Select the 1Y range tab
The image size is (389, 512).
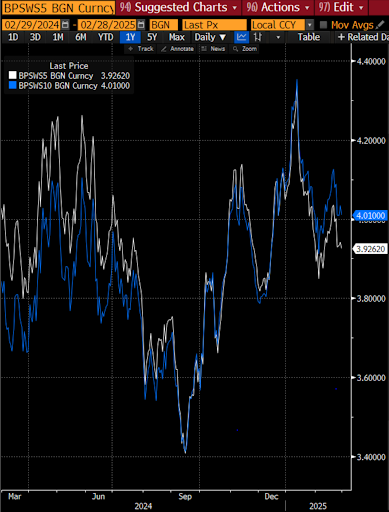(x=130, y=37)
